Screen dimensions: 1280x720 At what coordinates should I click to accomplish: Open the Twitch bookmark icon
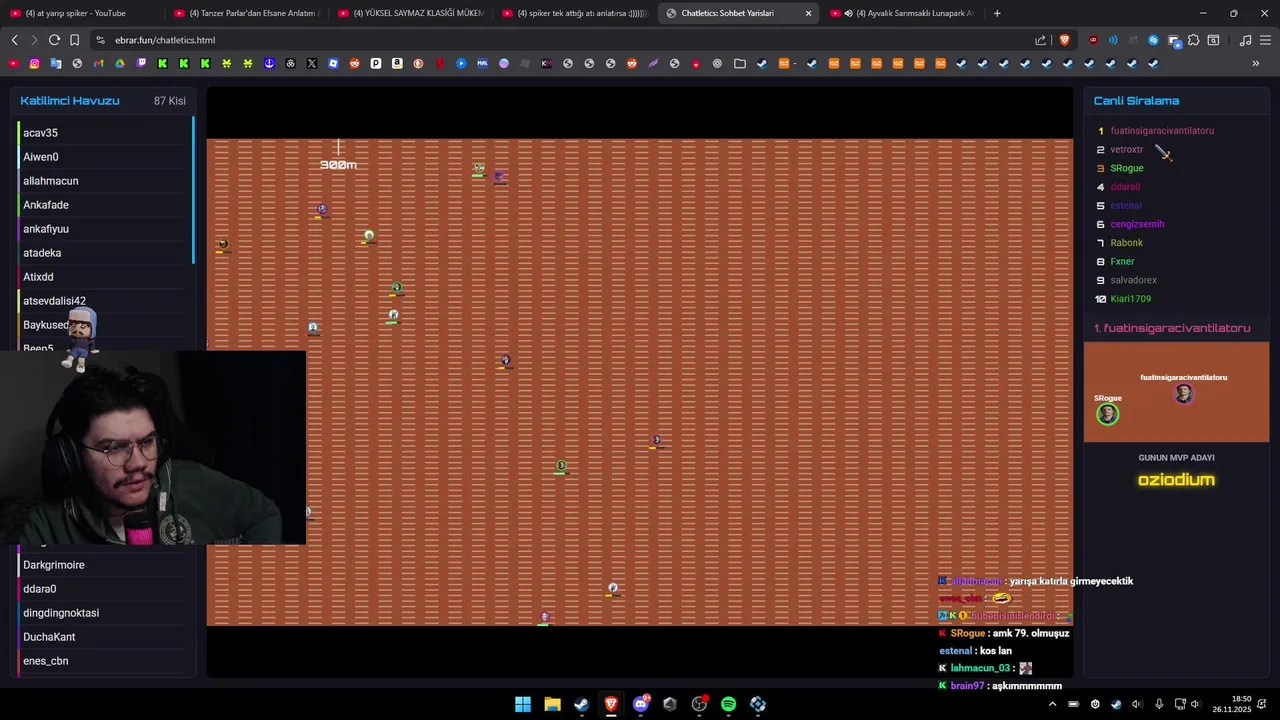click(x=141, y=63)
